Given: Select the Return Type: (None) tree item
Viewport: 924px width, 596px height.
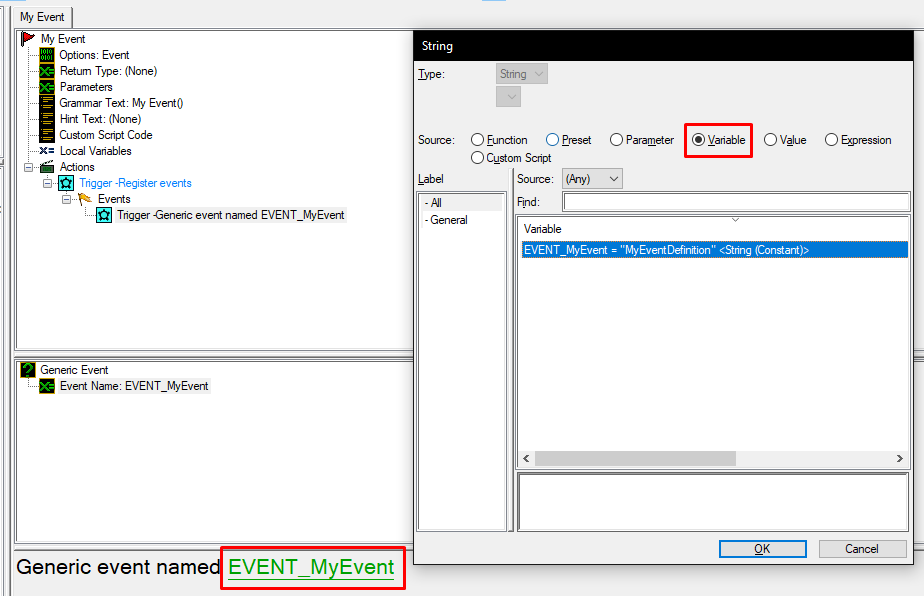Looking at the screenshot, I should (108, 71).
